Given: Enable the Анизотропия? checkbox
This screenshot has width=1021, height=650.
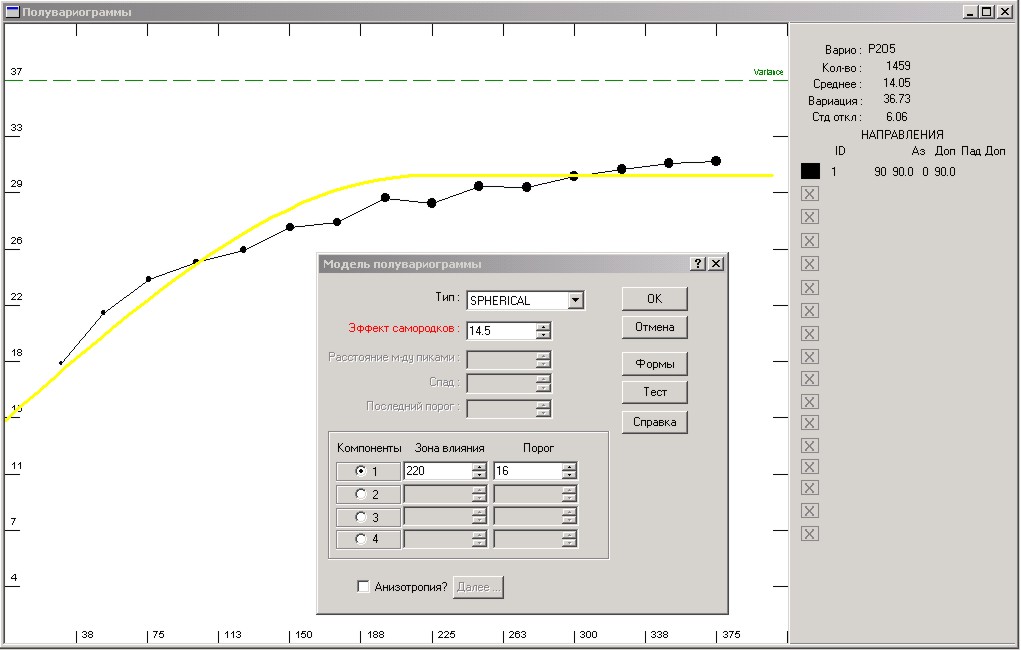Looking at the screenshot, I should point(363,587).
